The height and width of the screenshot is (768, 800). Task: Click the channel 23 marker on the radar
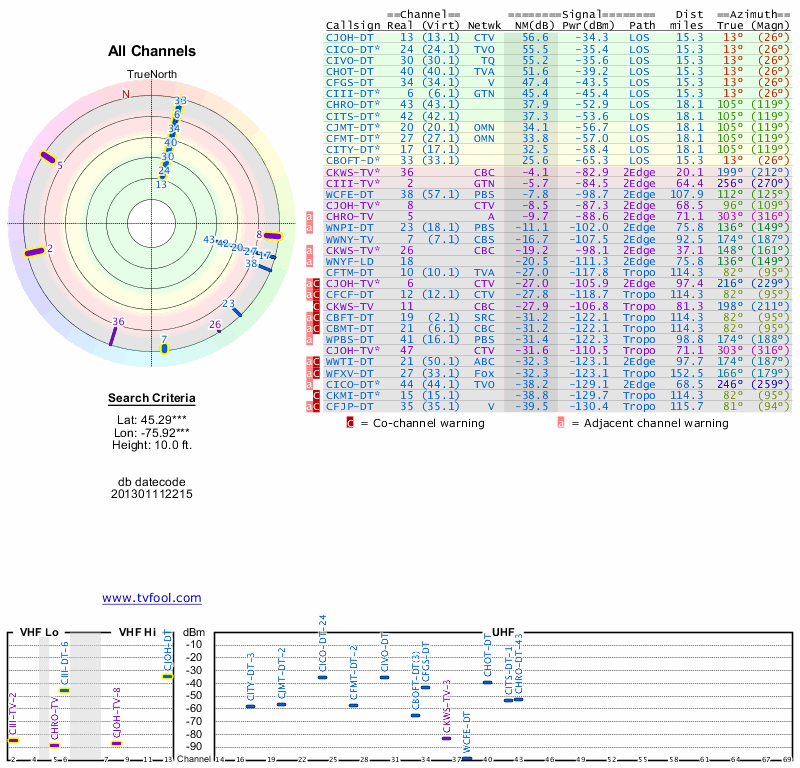(237, 313)
